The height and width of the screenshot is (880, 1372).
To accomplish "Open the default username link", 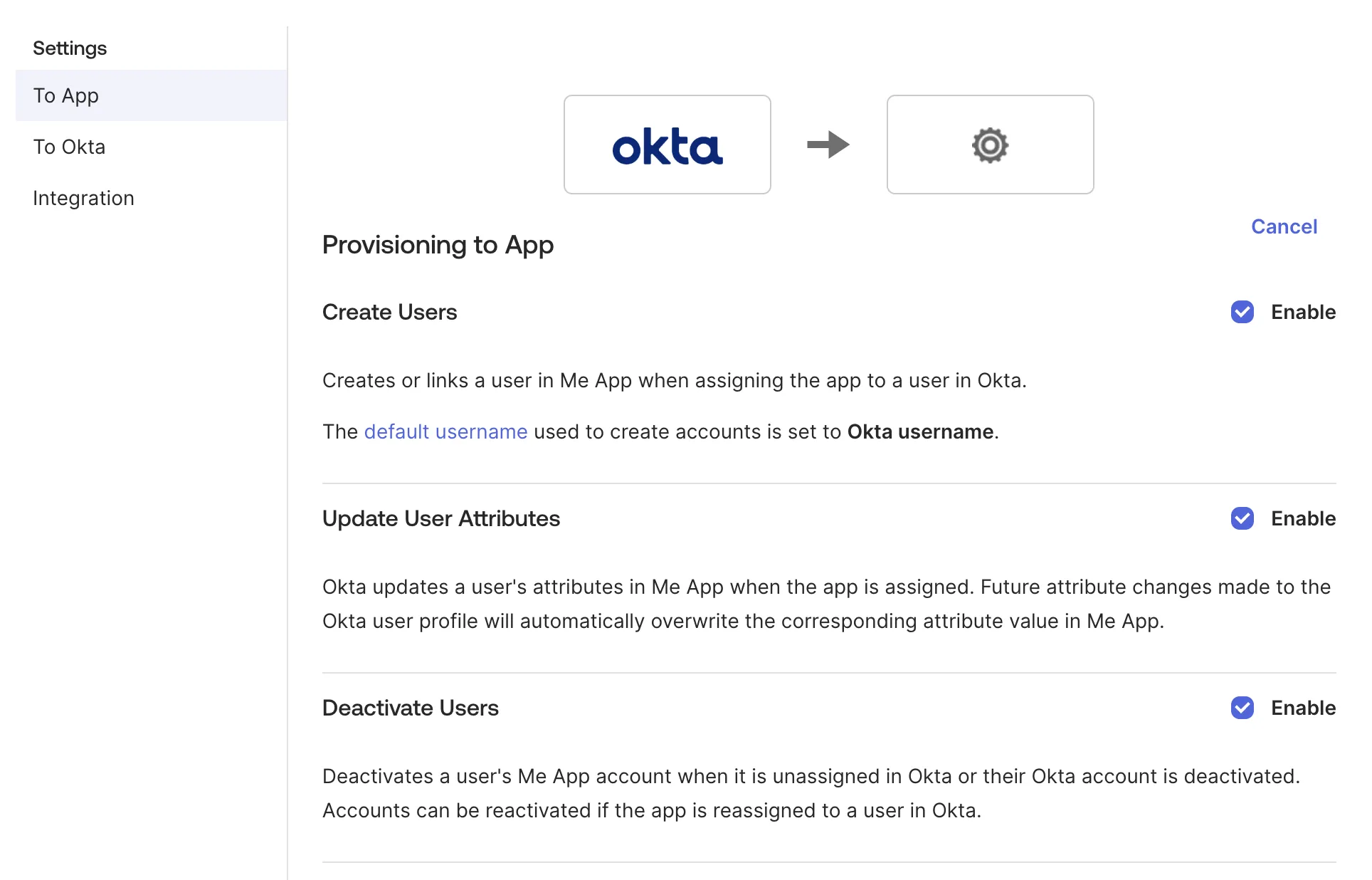I will pyautogui.click(x=445, y=431).
